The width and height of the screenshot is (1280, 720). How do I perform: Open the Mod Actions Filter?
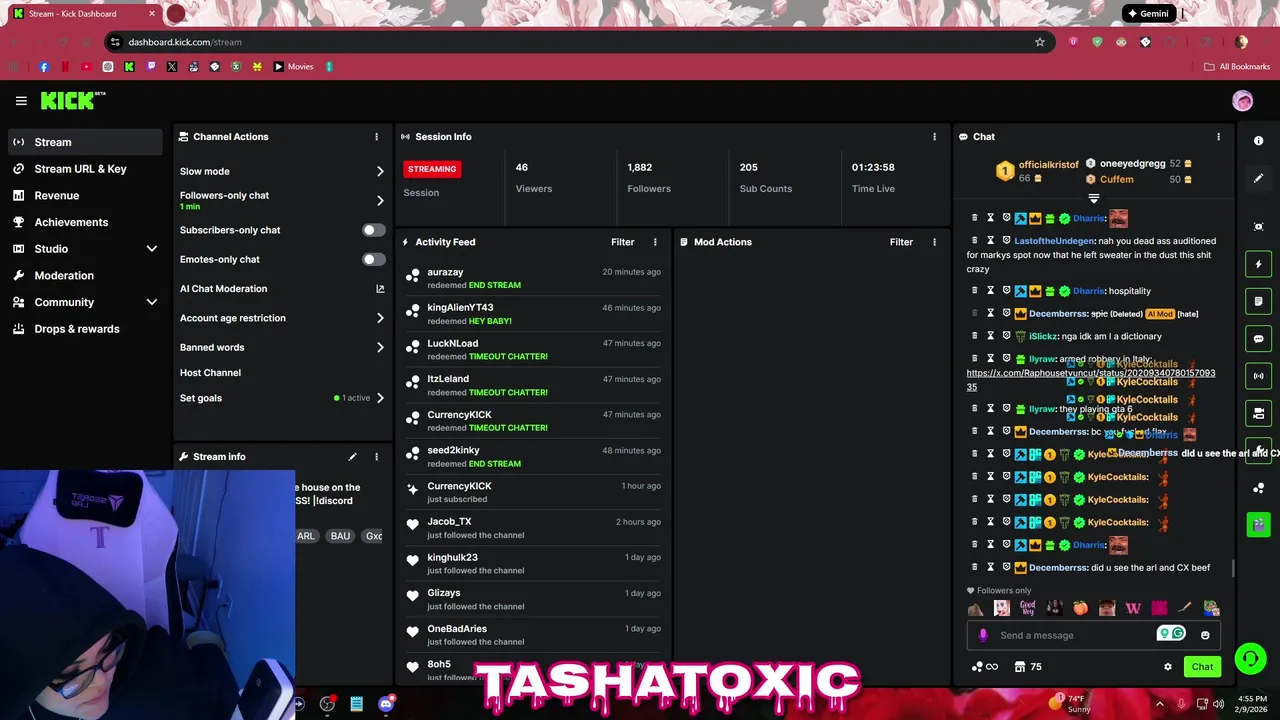click(x=901, y=242)
